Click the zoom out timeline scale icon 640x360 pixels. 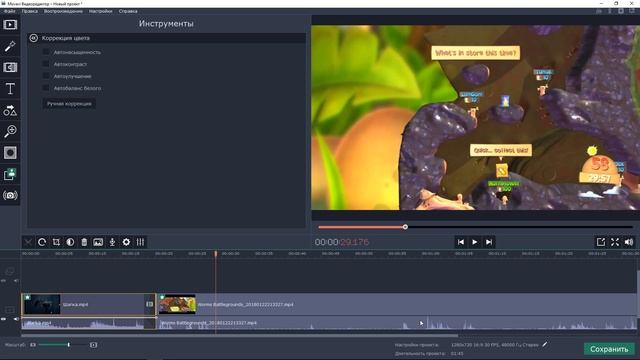point(33,345)
